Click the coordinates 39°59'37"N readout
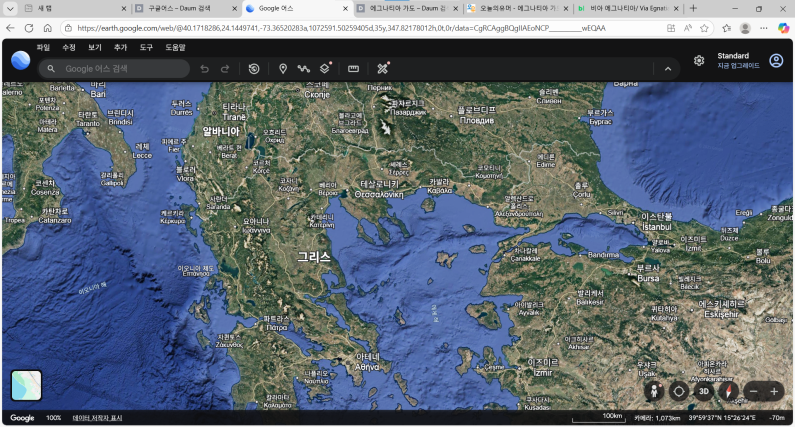This screenshot has height=427, width=795. 722,418
